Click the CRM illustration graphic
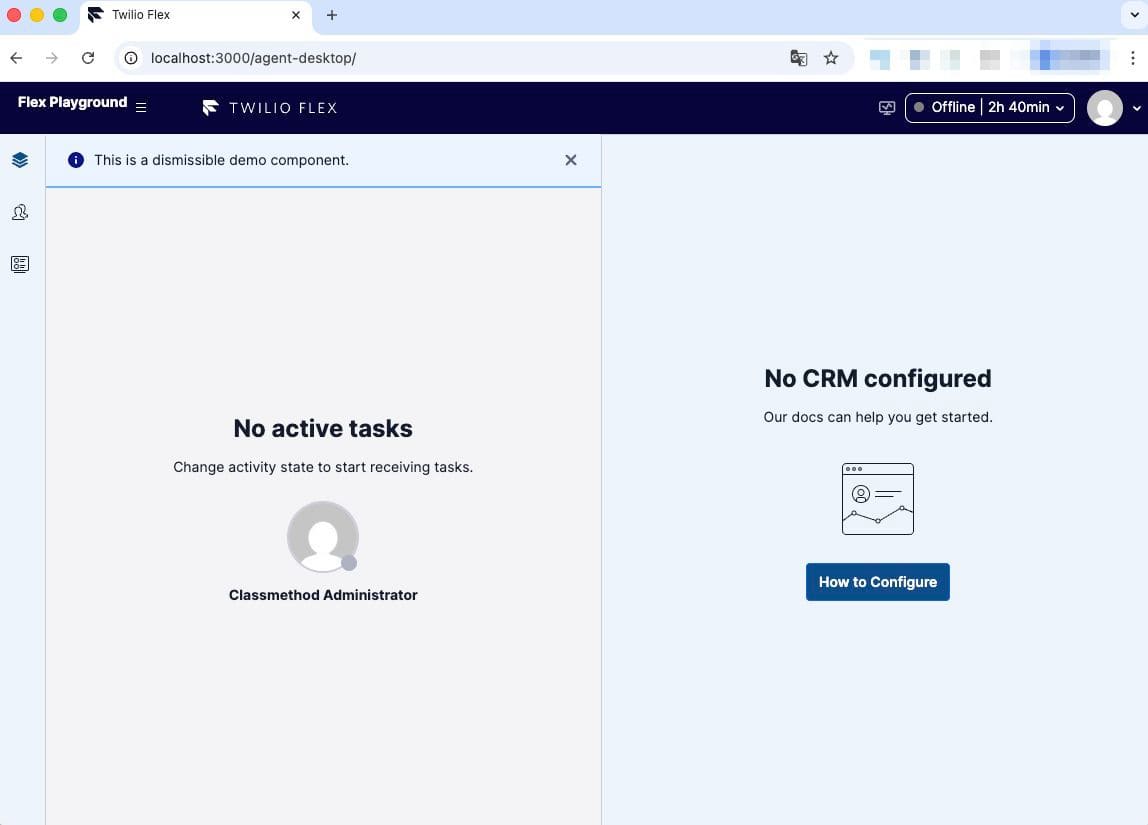This screenshot has height=825, width=1148. click(877, 499)
